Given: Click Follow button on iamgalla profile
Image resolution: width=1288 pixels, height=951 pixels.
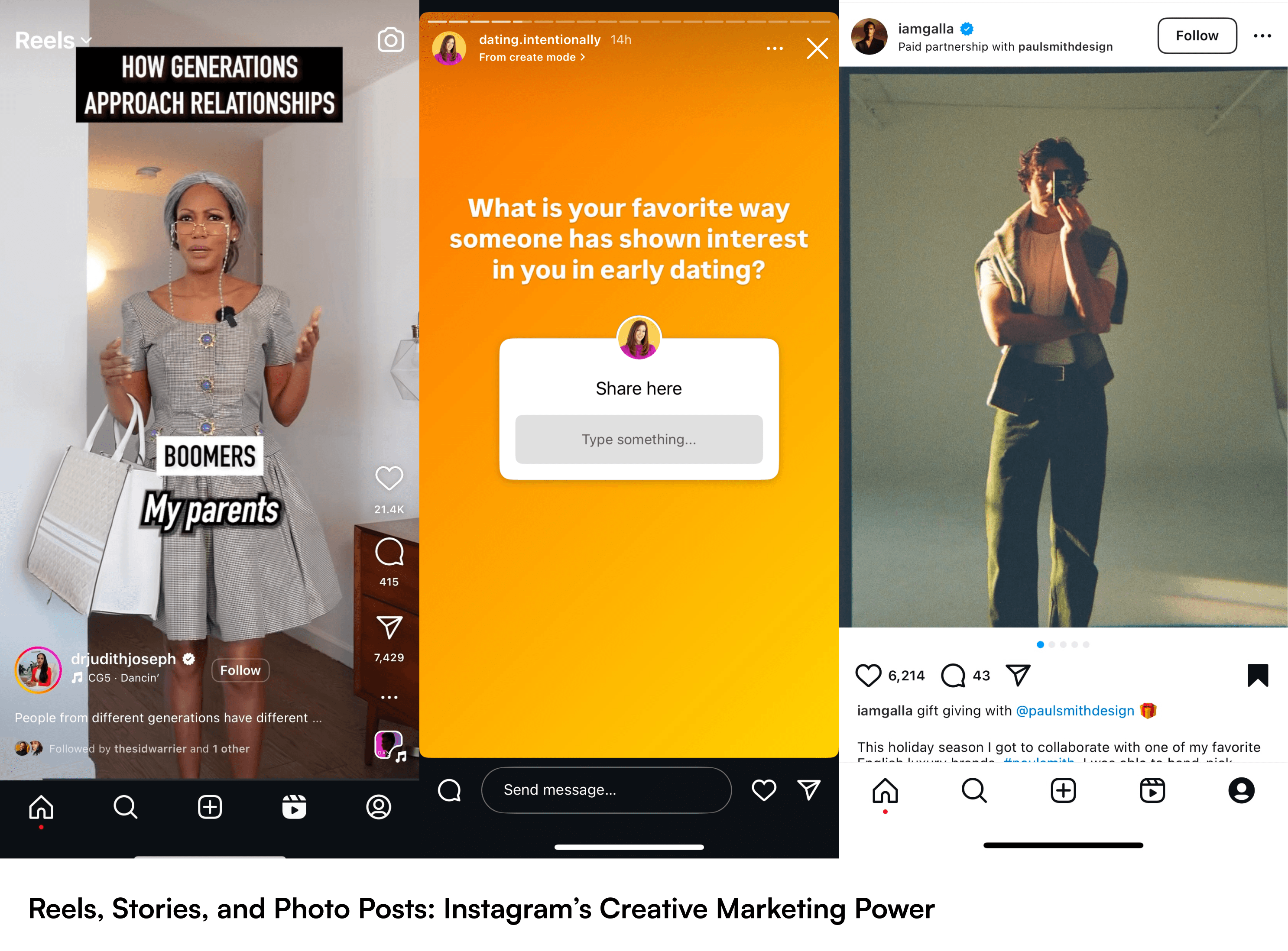Looking at the screenshot, I should (1198, 35).
